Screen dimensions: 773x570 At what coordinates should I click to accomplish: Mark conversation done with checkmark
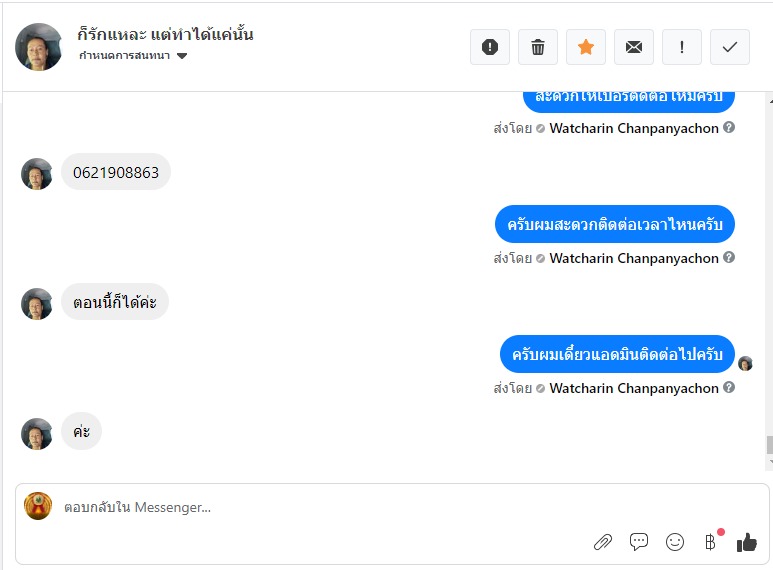click(x=730, y=47)
